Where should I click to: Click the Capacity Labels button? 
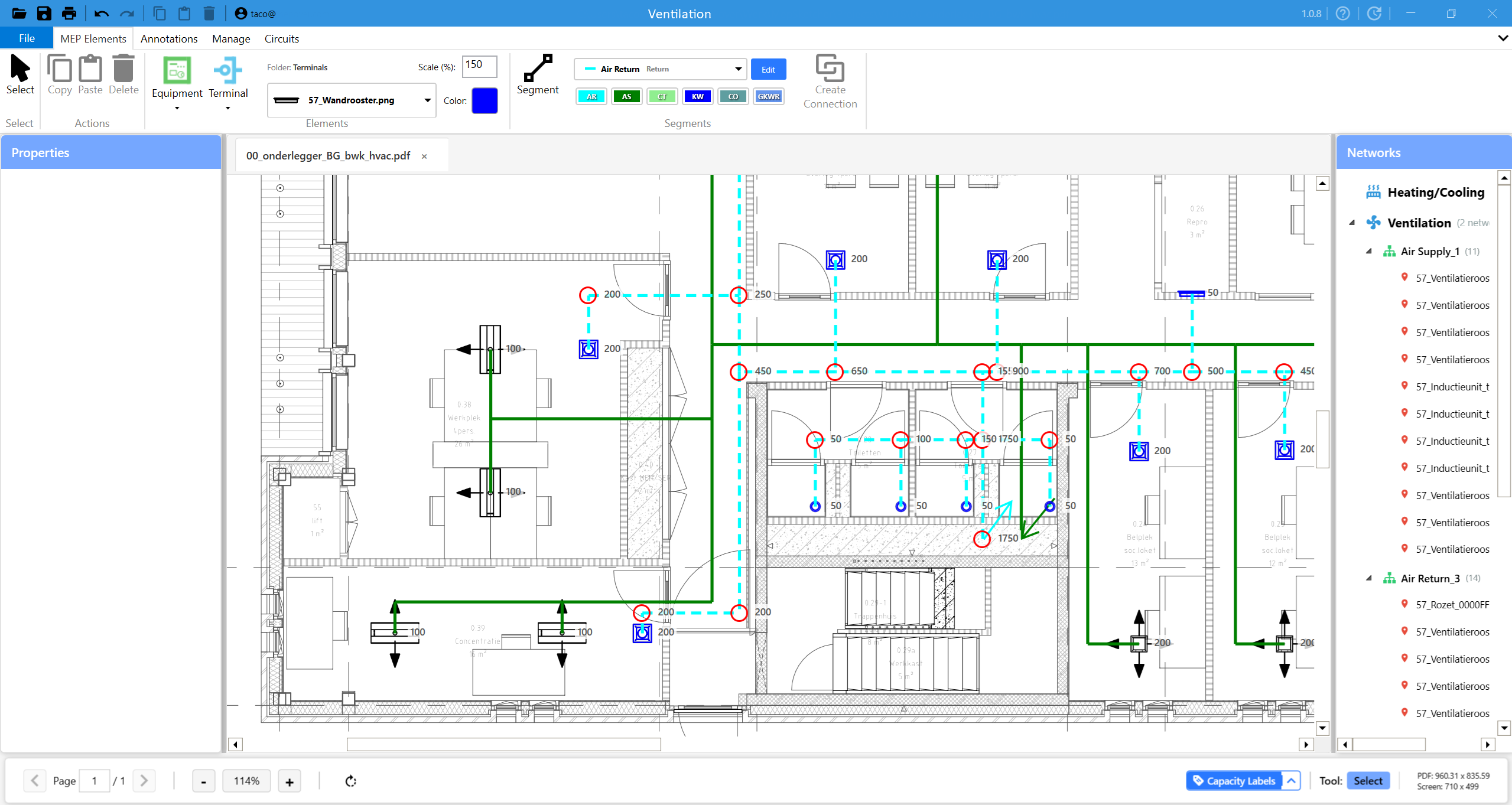[1234, 781]
